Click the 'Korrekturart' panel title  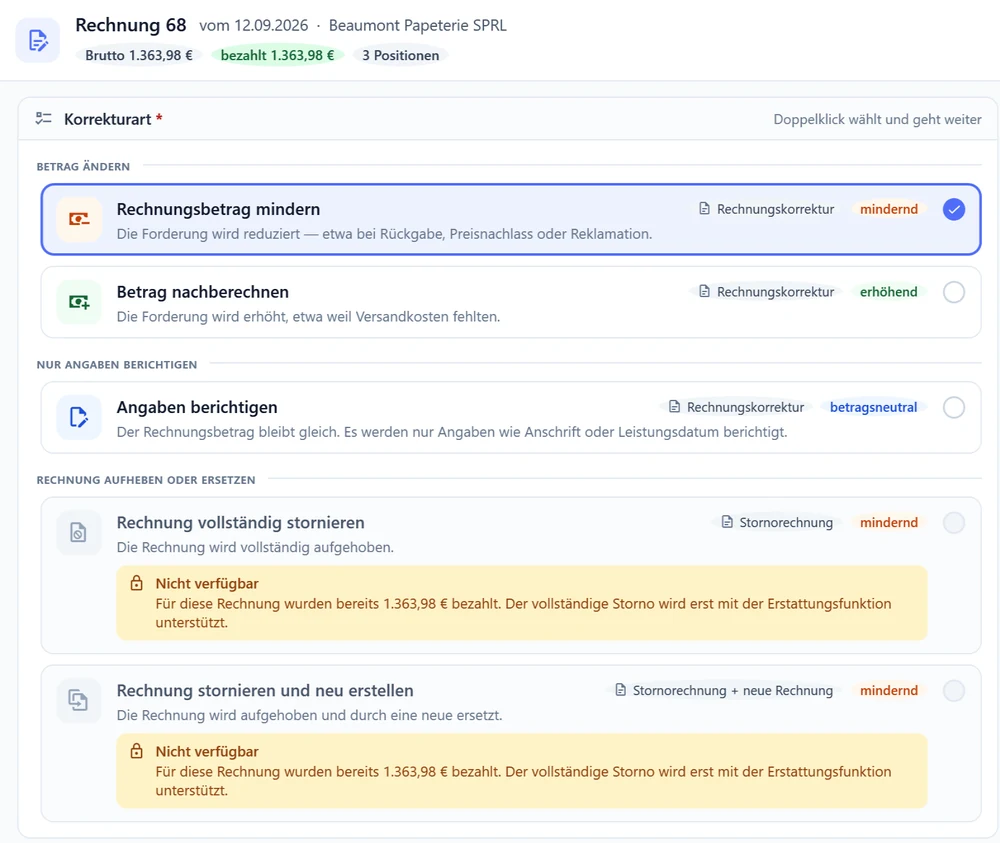point(108,119)
